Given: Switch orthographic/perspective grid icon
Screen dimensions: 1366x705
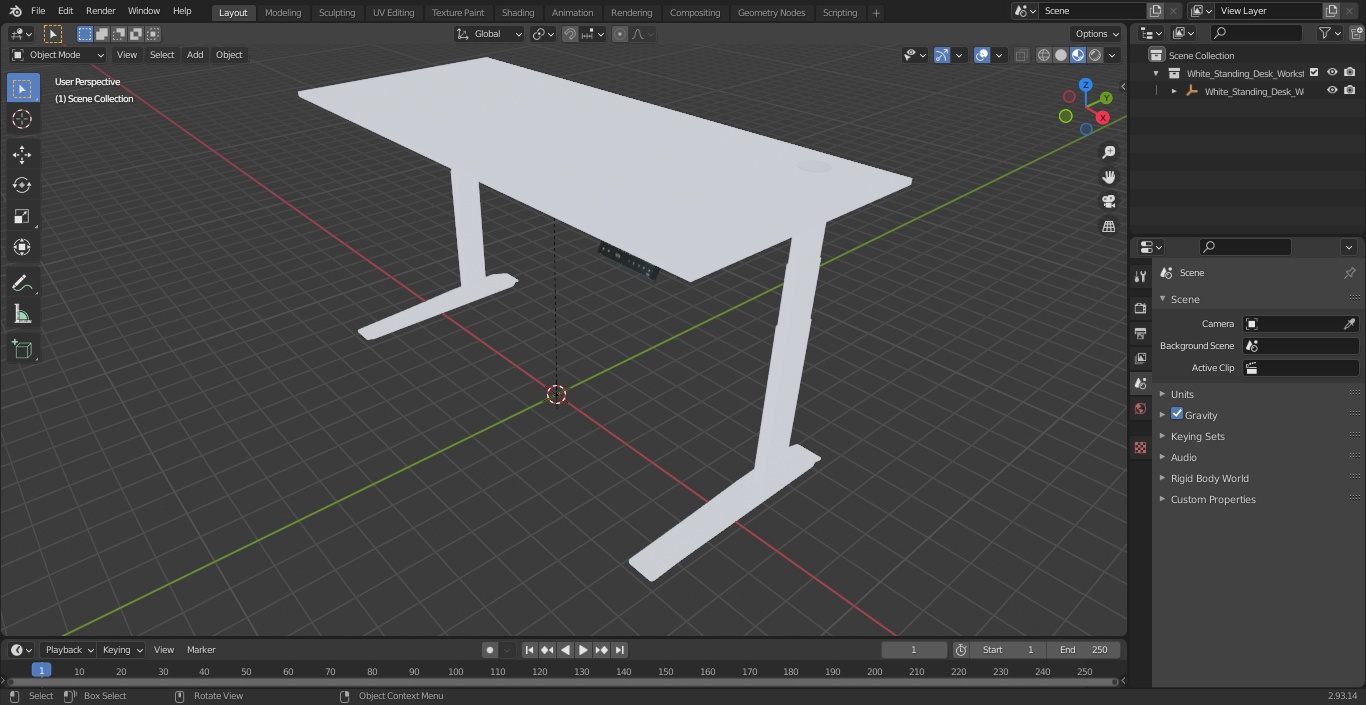Looking at the screenshot, I should pos(1108,226).
